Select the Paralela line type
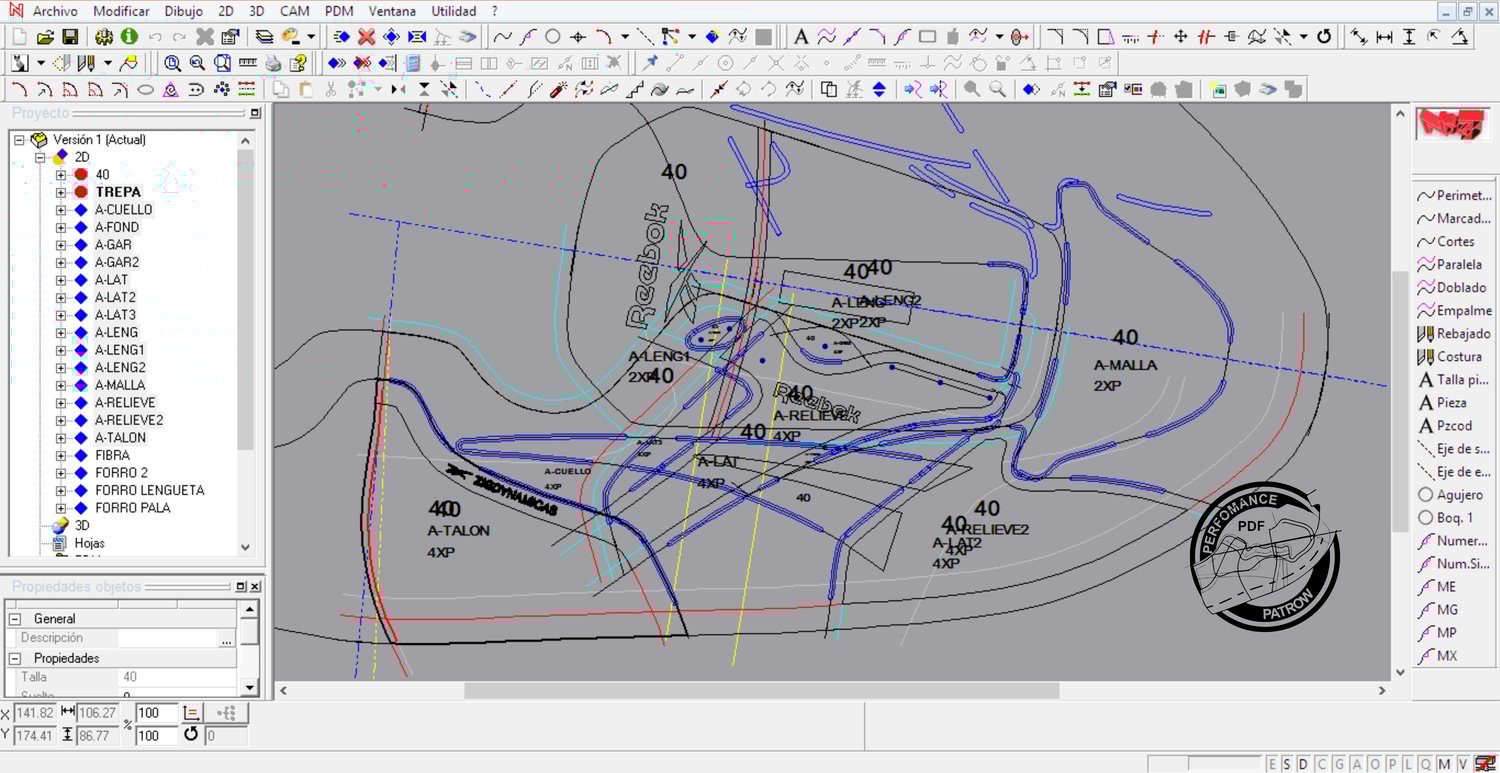This screenshot has width=1500, height=773. (x=1452, y=265)
